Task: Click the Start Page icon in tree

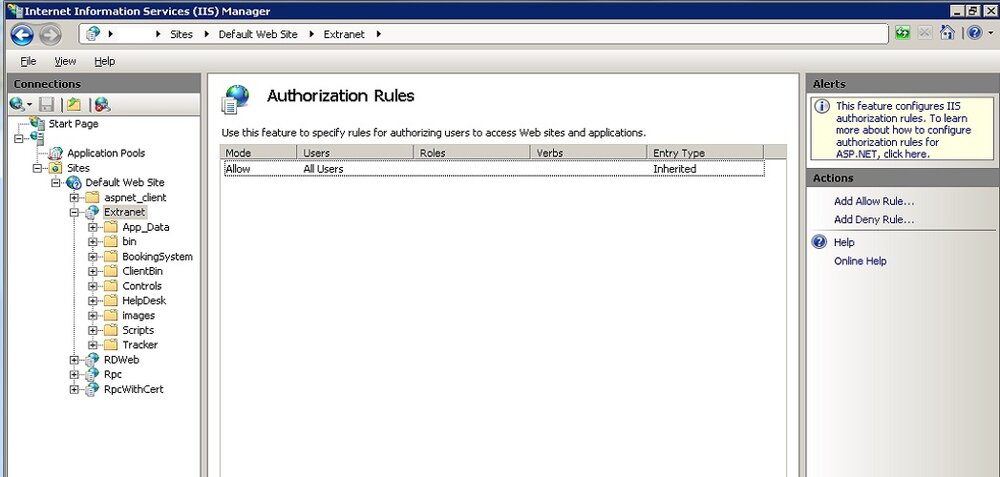Action: point(37,124)
